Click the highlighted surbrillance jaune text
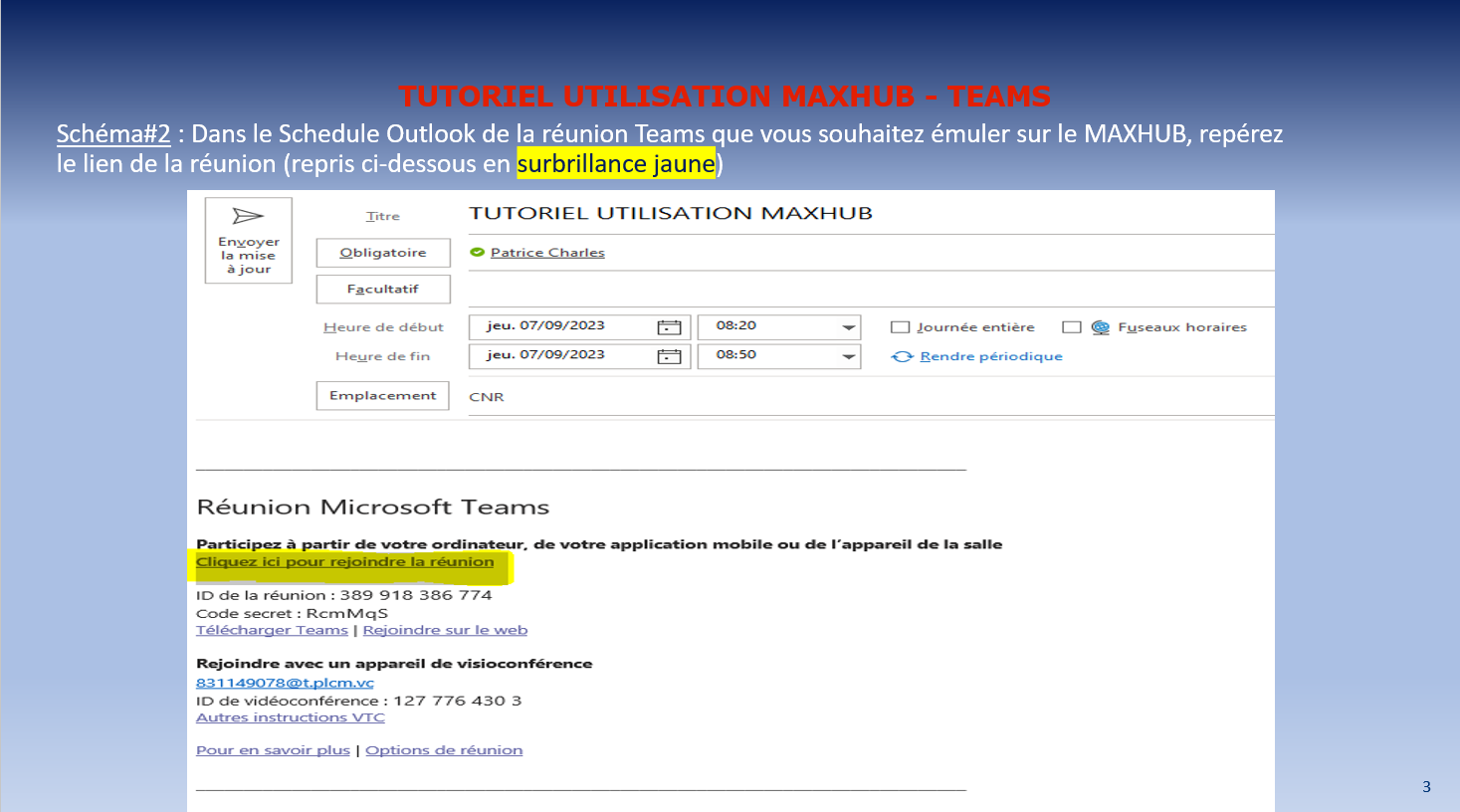Image resolution: width=1460 pixels, height=812 pixels. pos(616,163)
